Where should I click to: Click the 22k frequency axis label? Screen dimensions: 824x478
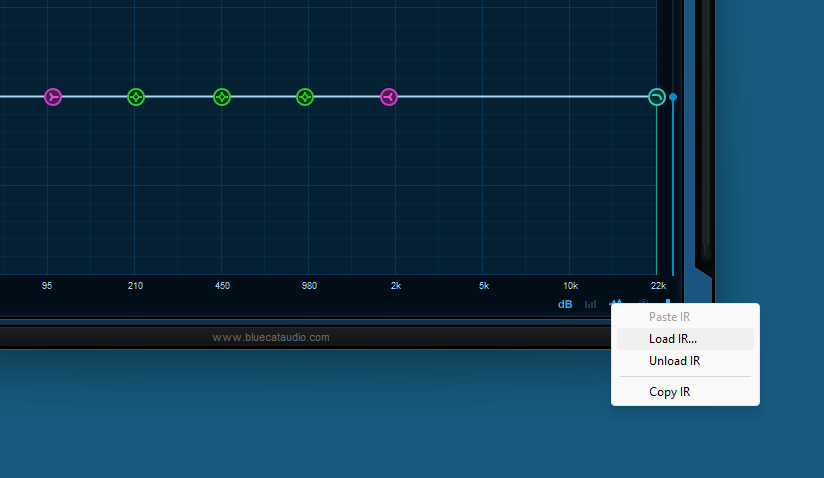coord(658,286)
